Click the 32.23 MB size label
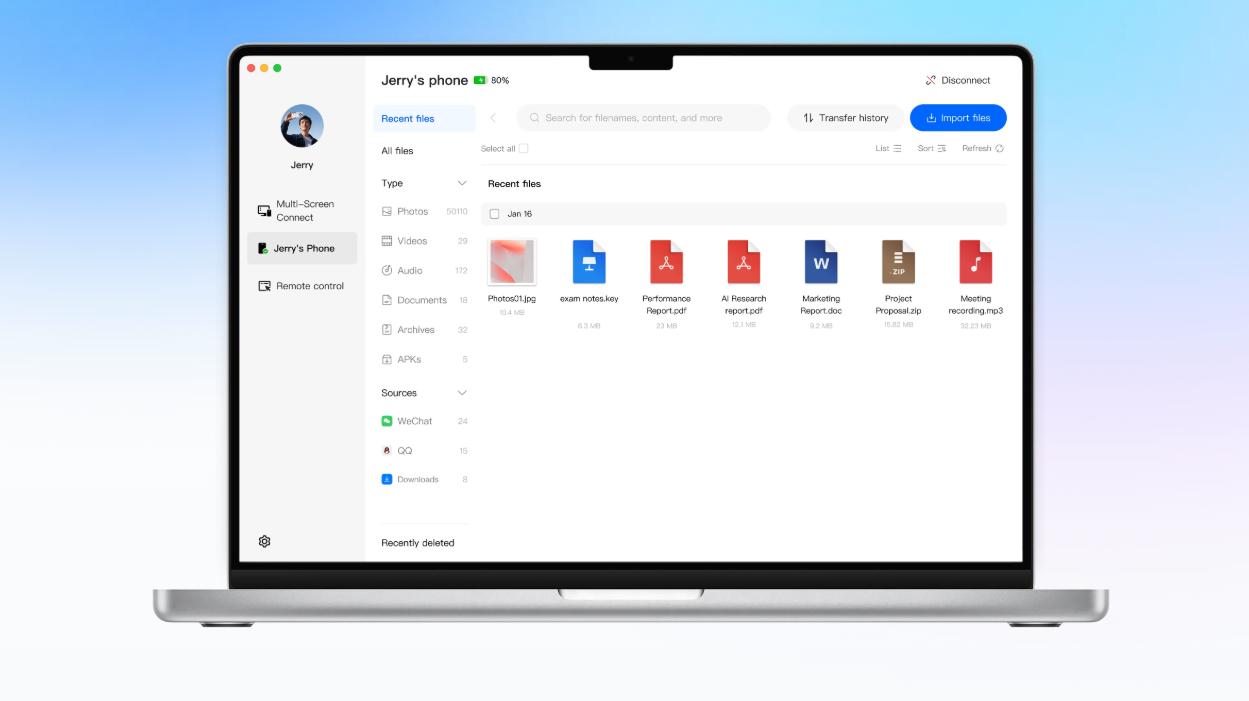The height and width of the screenshot is (701, 1249). [x=976, y=326]
